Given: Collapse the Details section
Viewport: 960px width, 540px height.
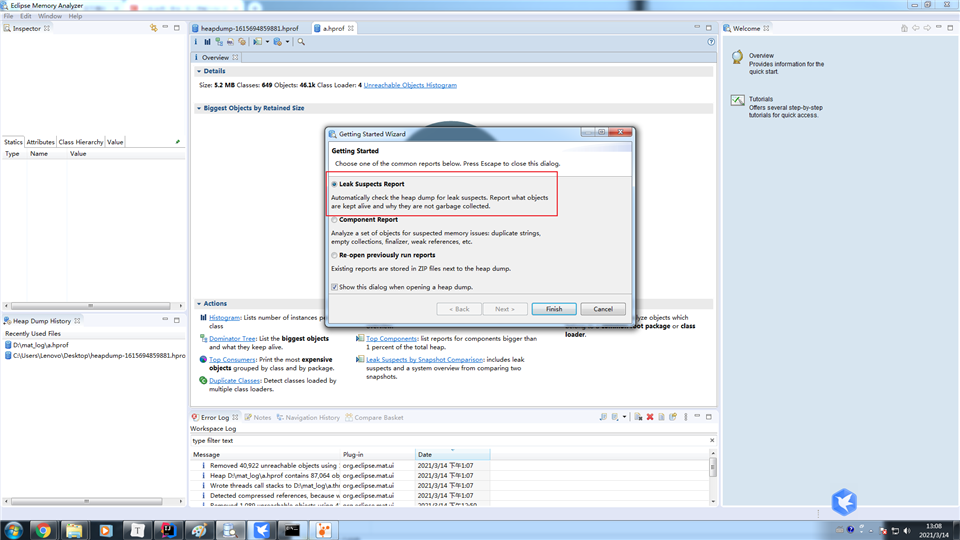Looking at the screenshot, I should tap(198, 72).
